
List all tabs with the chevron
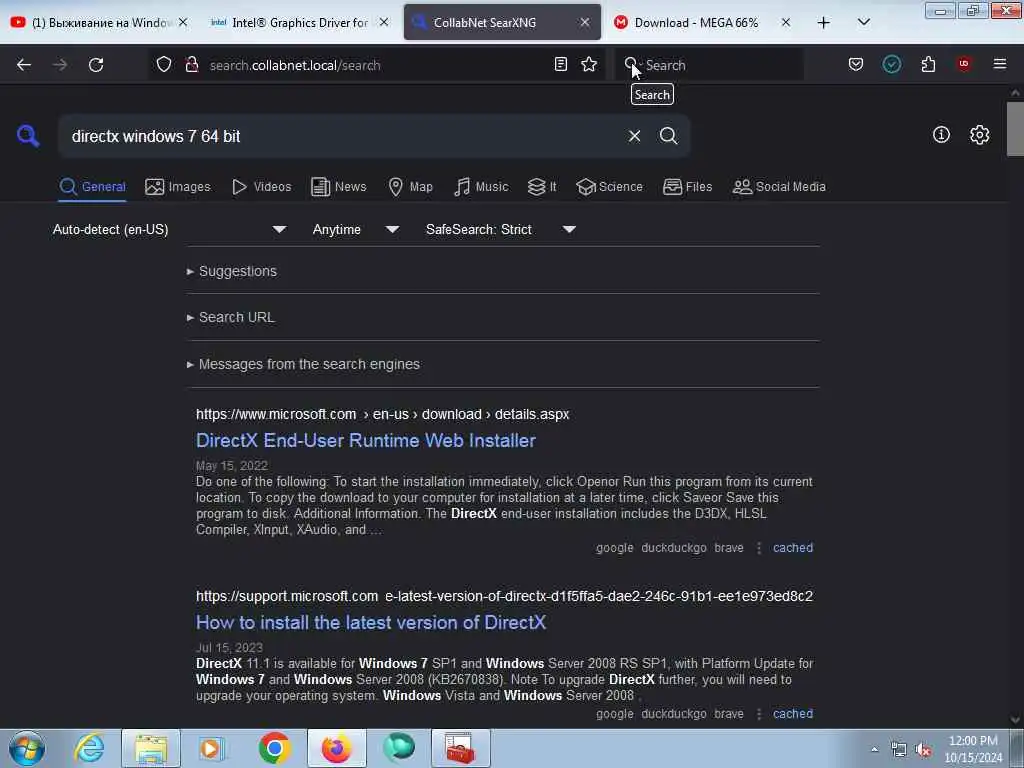point(863,23)
